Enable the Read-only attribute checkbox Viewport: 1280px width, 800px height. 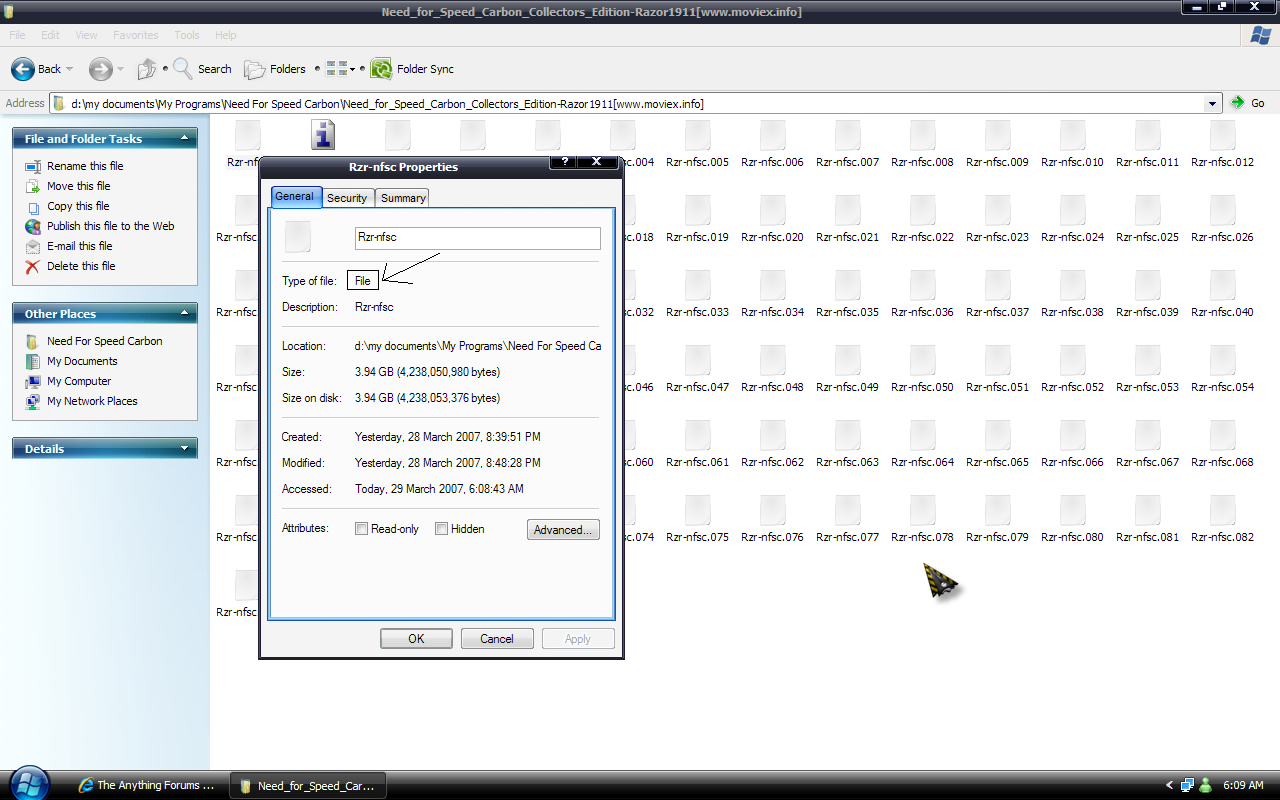coord(362,529)
